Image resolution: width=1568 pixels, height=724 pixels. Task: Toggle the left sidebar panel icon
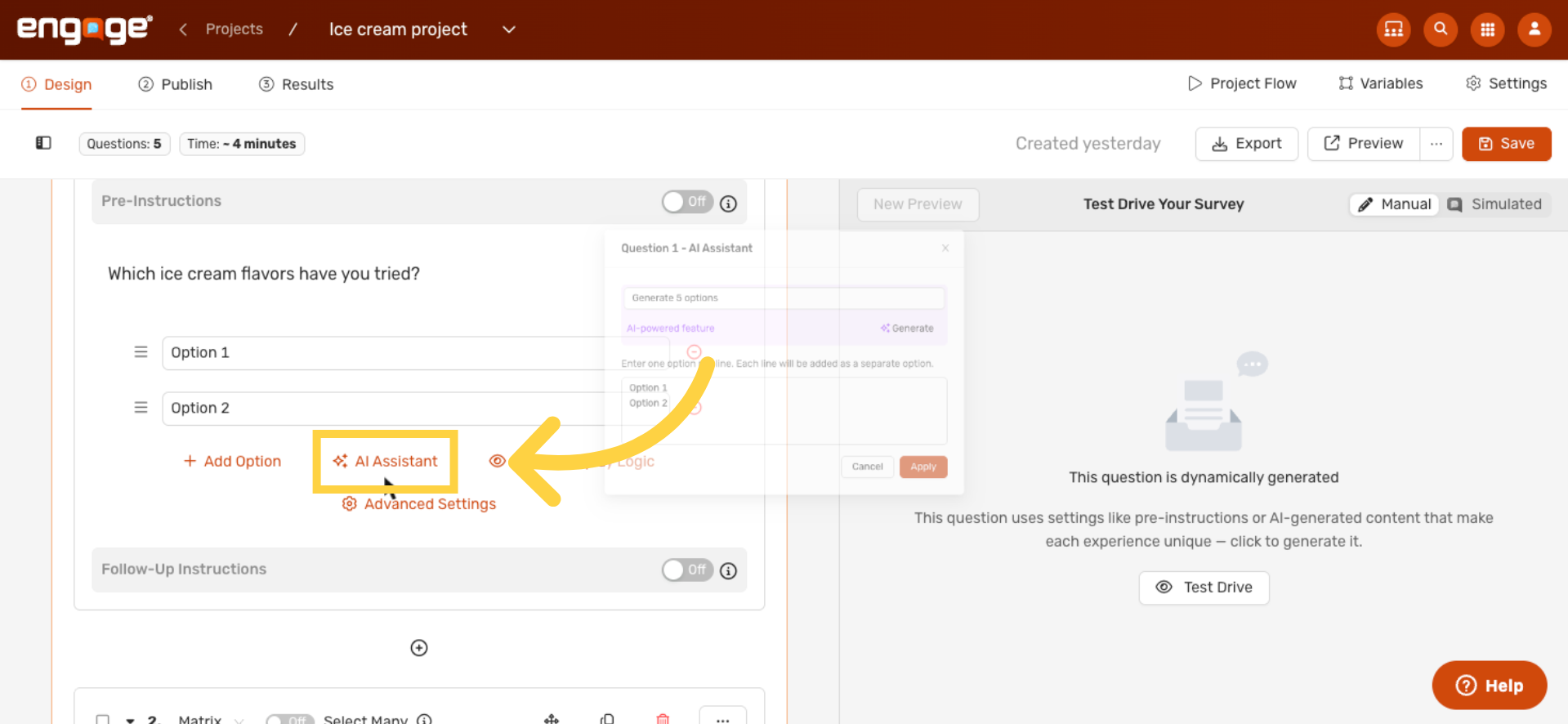pyautogui.click(x=43, y=143)
